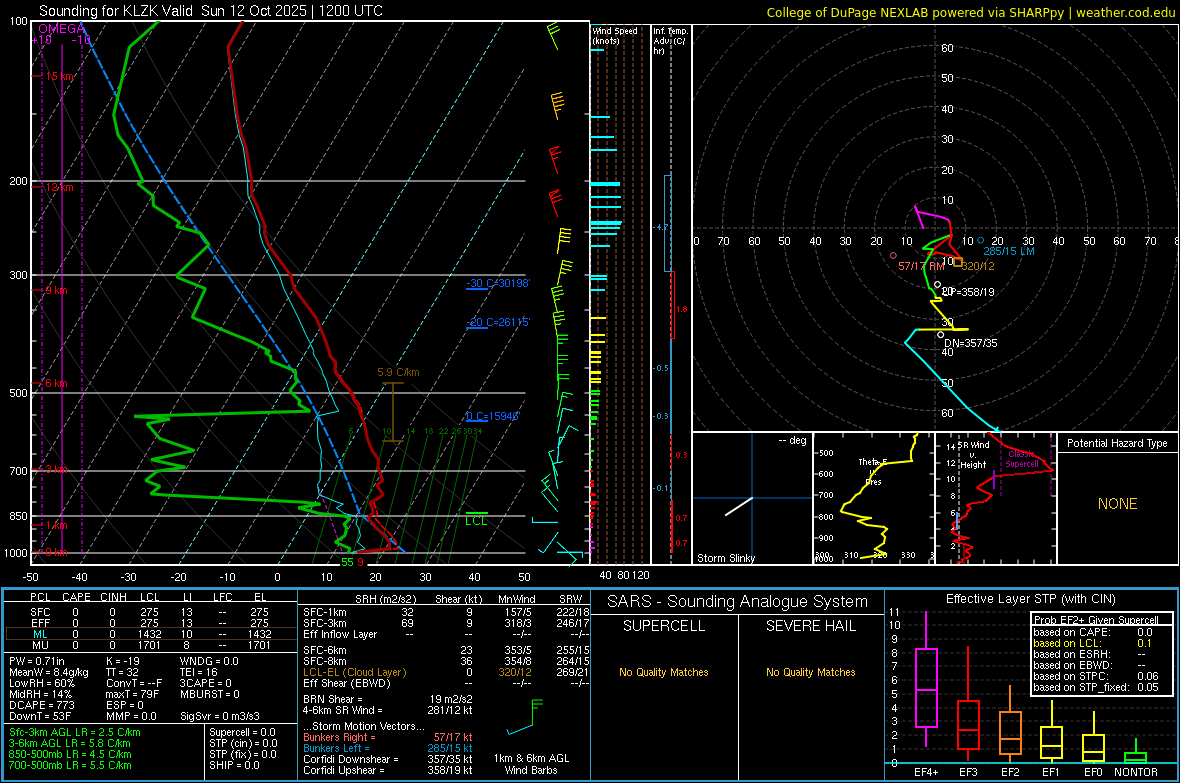The width and height of the screenshot is (1180, 783).
Task: Click the Wind Speed (knots) panel header
Action: (x=615, y=35)
